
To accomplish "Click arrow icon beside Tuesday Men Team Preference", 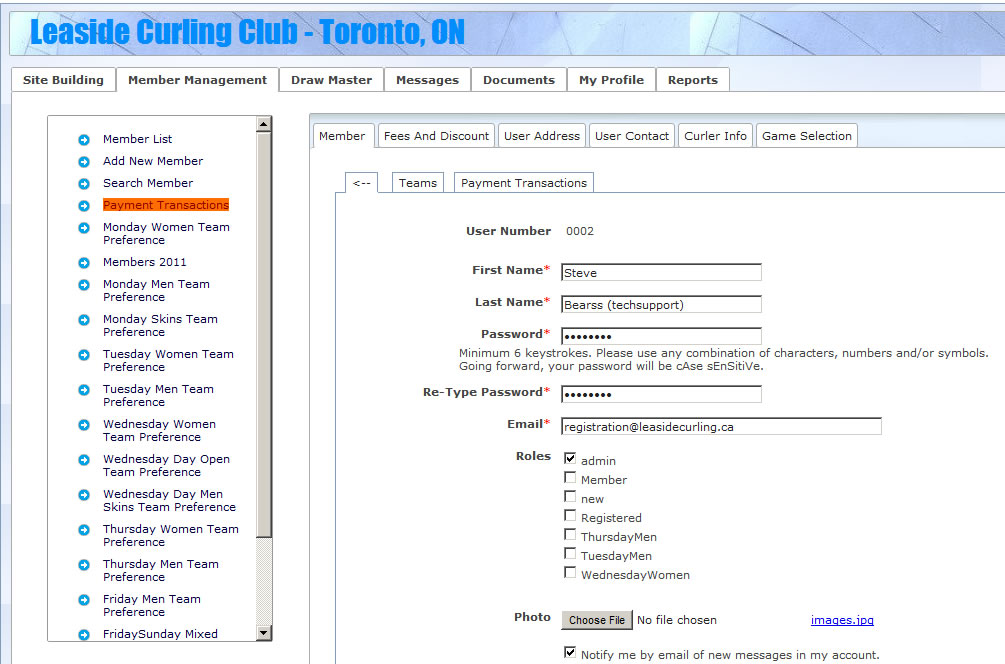I will click(84, 390).
